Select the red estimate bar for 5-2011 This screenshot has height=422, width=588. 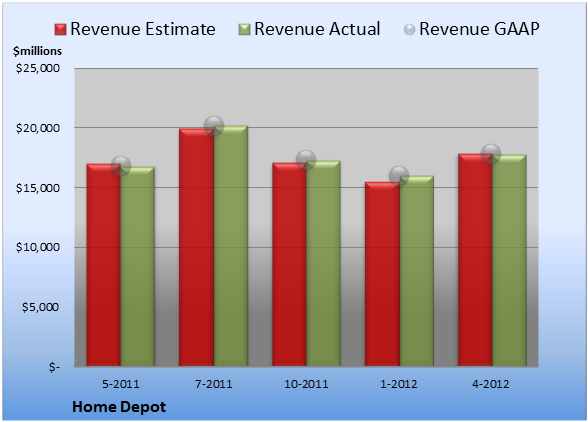tap(104, 265)
